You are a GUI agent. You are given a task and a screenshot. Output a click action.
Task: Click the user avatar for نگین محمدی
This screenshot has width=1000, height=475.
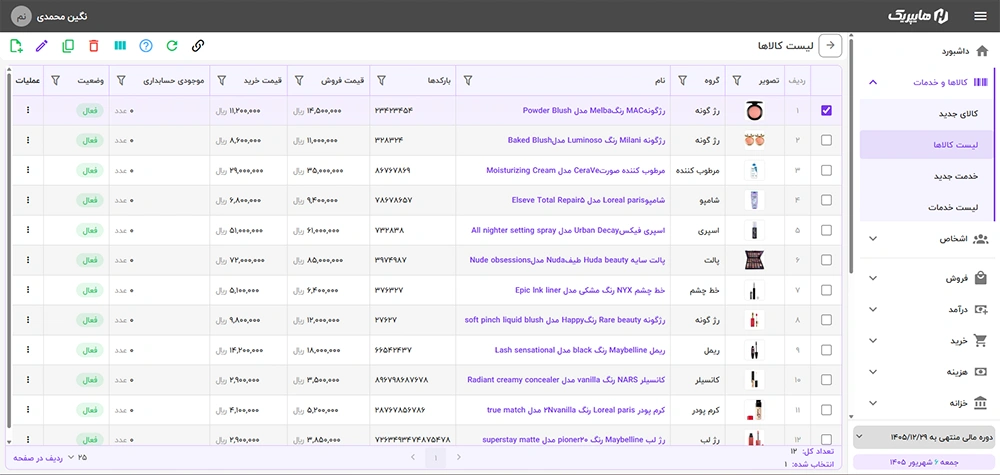[21, 16]
